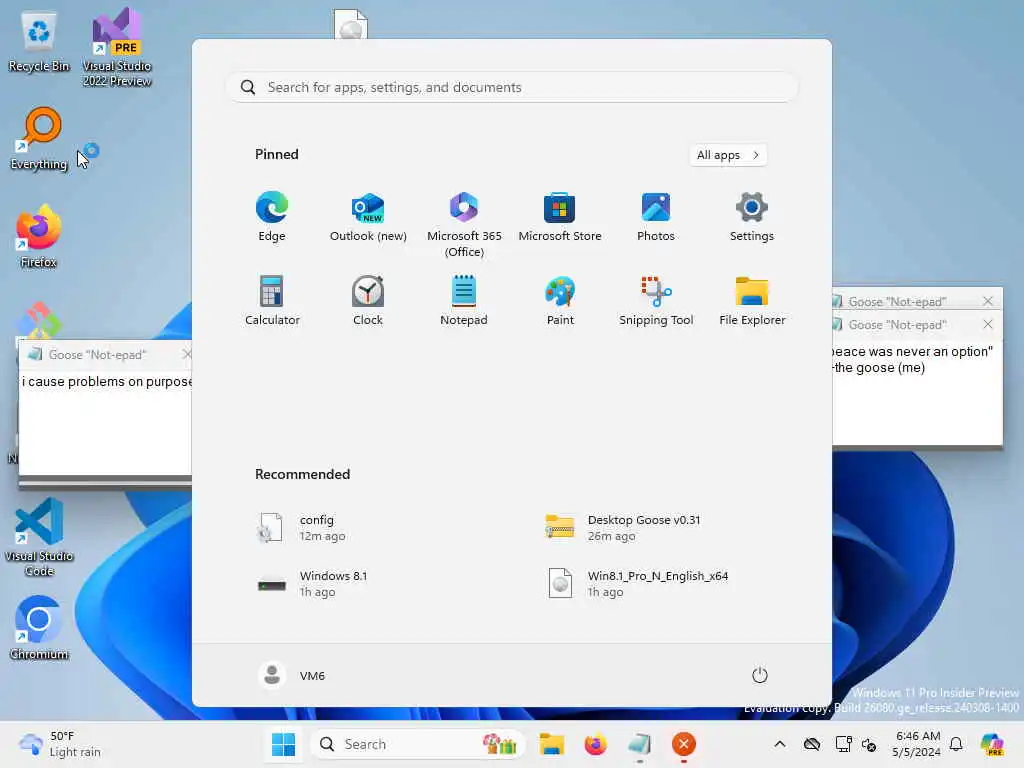Select the Chromium desktop shortcut
The height and width of the screenshot is (768, 1024).
click(39, 628)
